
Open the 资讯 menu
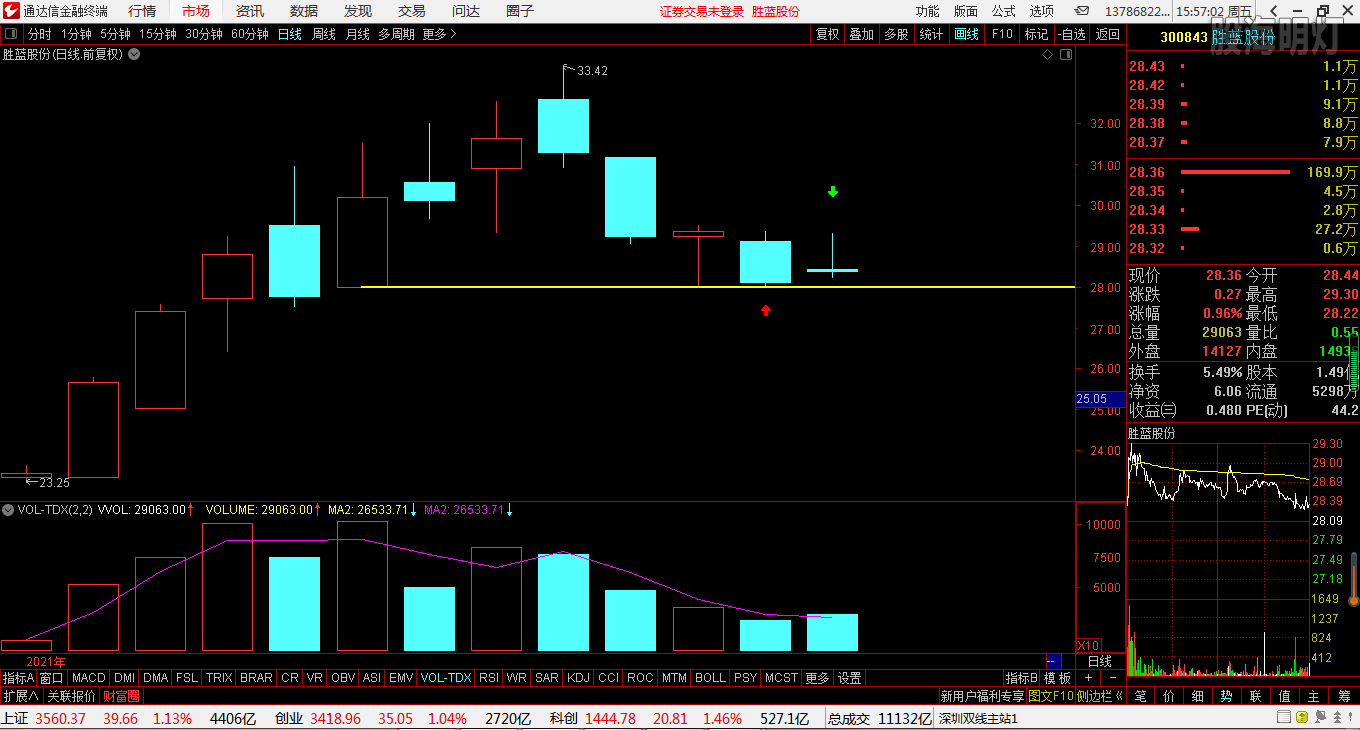click(x=250, y=11)
